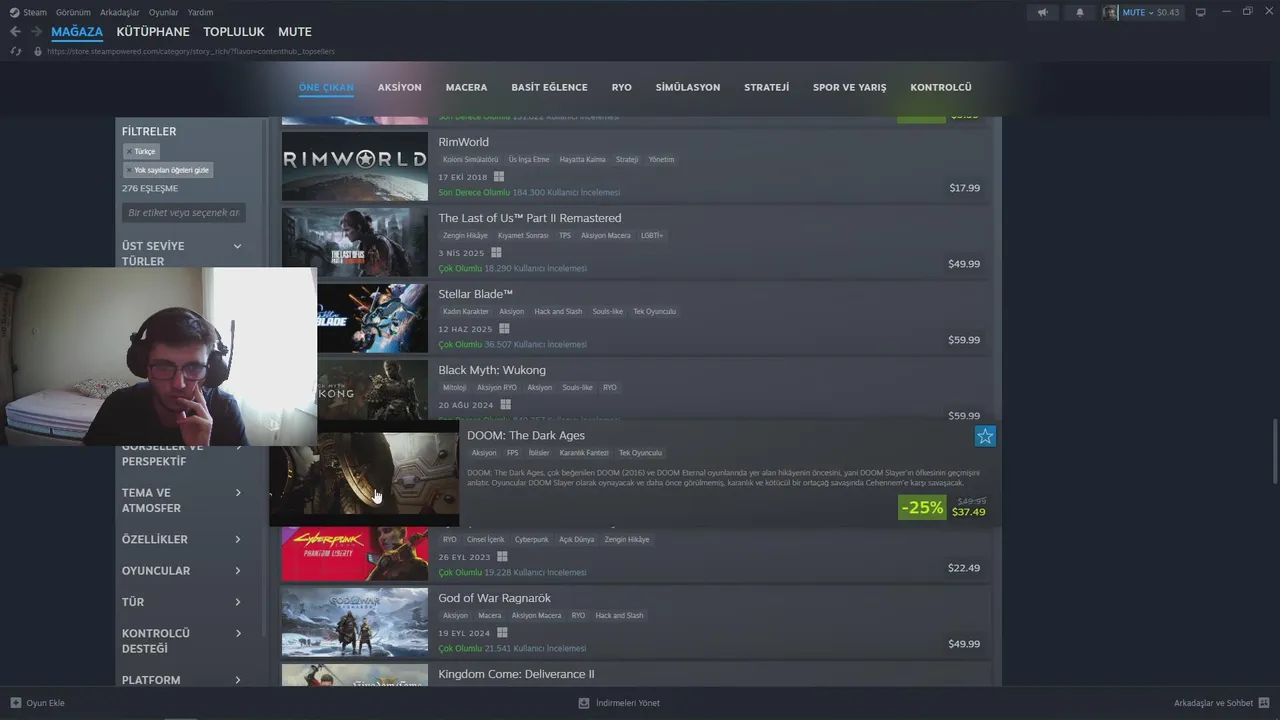Switch to Big Picture mode icon
Viewport: 1280px width, 720px height.
click(x=1200, y=12)
